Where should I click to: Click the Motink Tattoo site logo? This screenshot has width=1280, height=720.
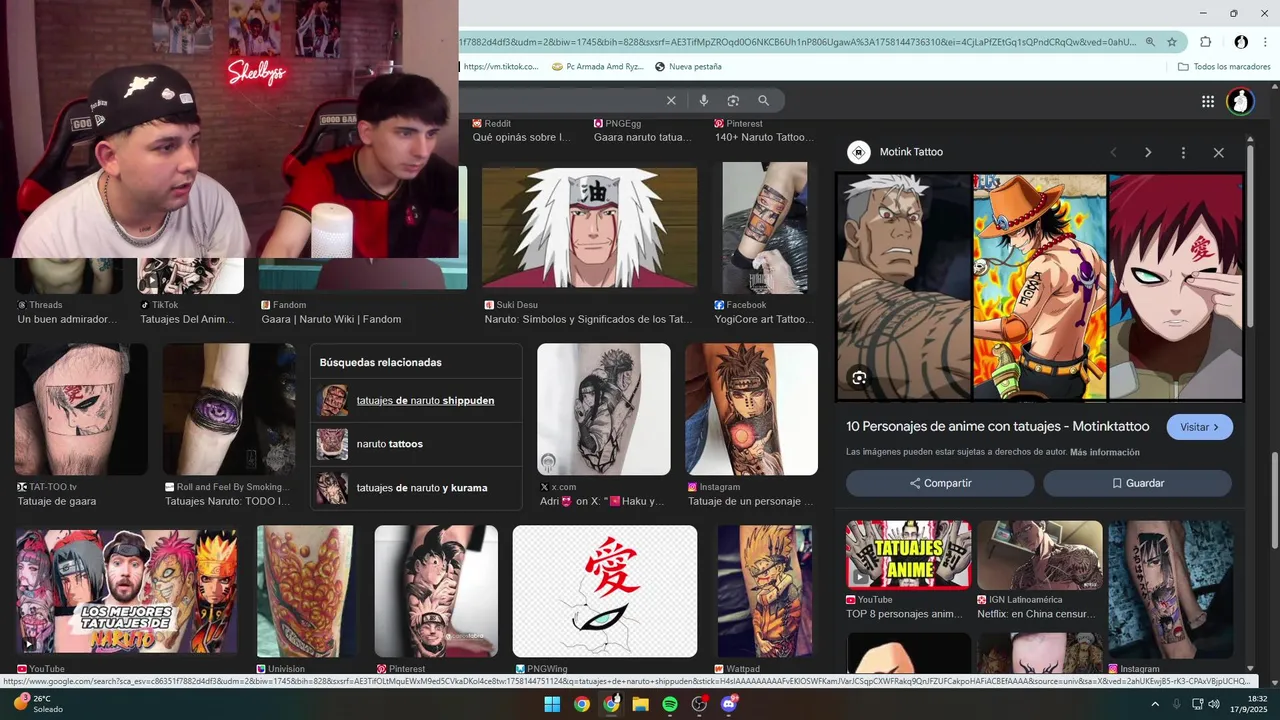tap(858, 152)
